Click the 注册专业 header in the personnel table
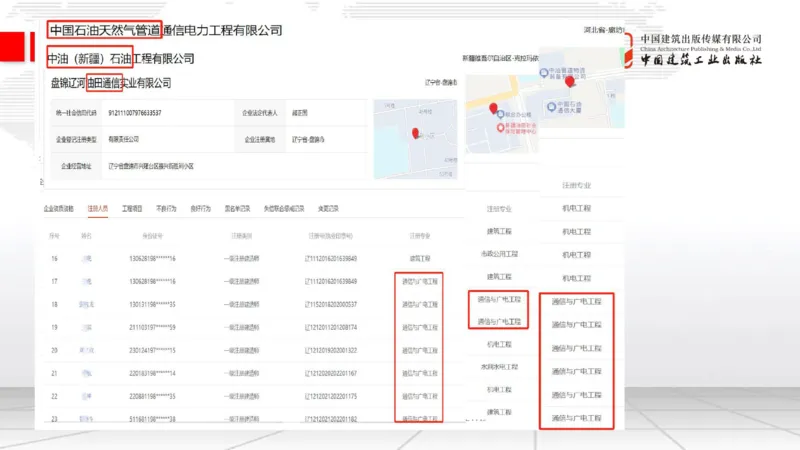 [x=419, y=236]
